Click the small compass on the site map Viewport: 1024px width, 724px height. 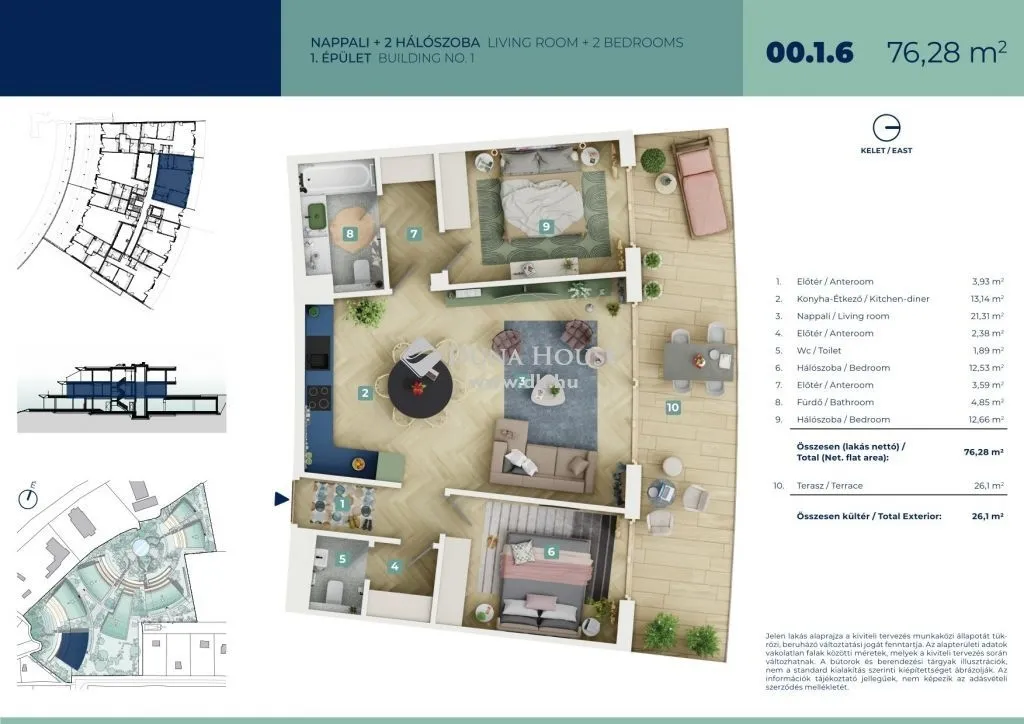28,498
